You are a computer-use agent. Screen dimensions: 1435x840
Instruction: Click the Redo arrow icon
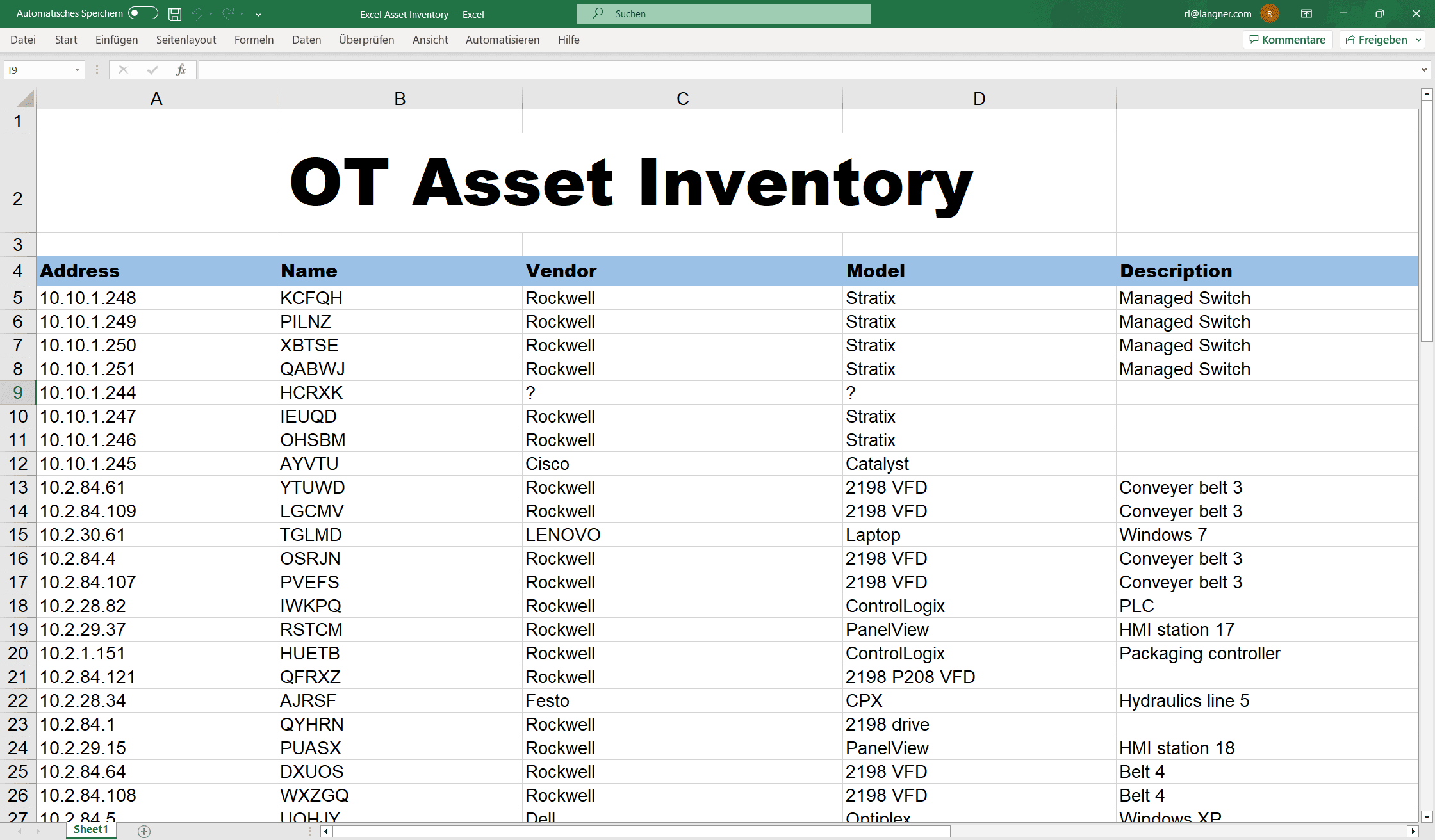[x=228, y=13]
